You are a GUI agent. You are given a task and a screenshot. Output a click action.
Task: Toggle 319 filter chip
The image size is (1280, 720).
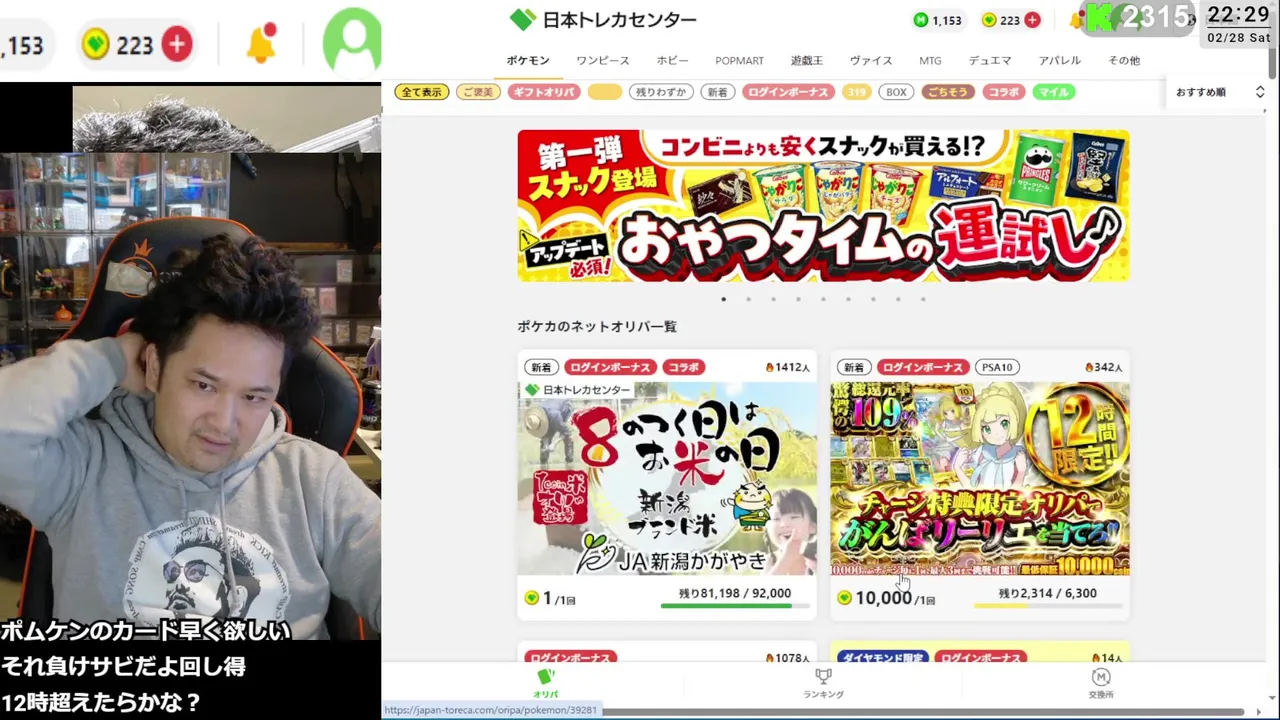(x=856, y=92)
